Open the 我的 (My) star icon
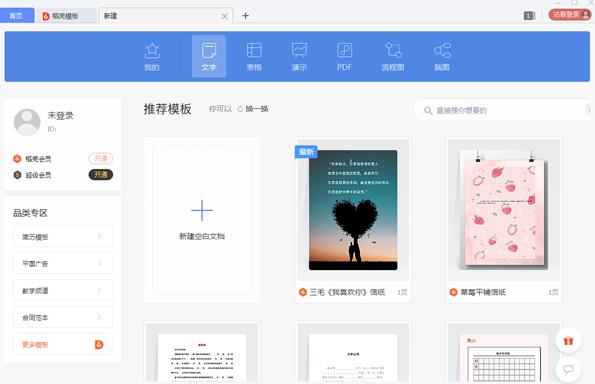The height and width of the screenshot is (384, 595). click(152, 57)
